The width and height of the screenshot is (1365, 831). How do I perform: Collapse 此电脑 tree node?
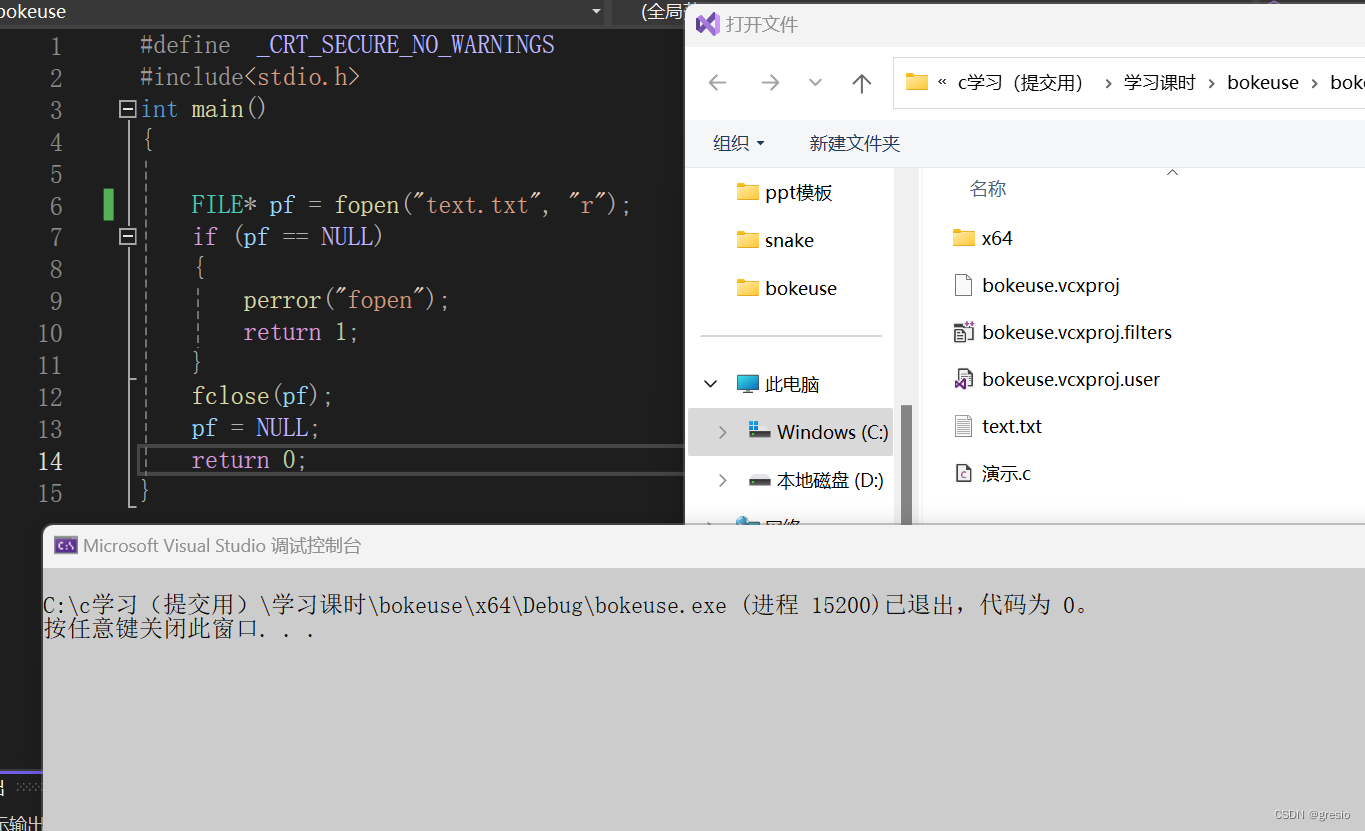click(x=711, y=384)
